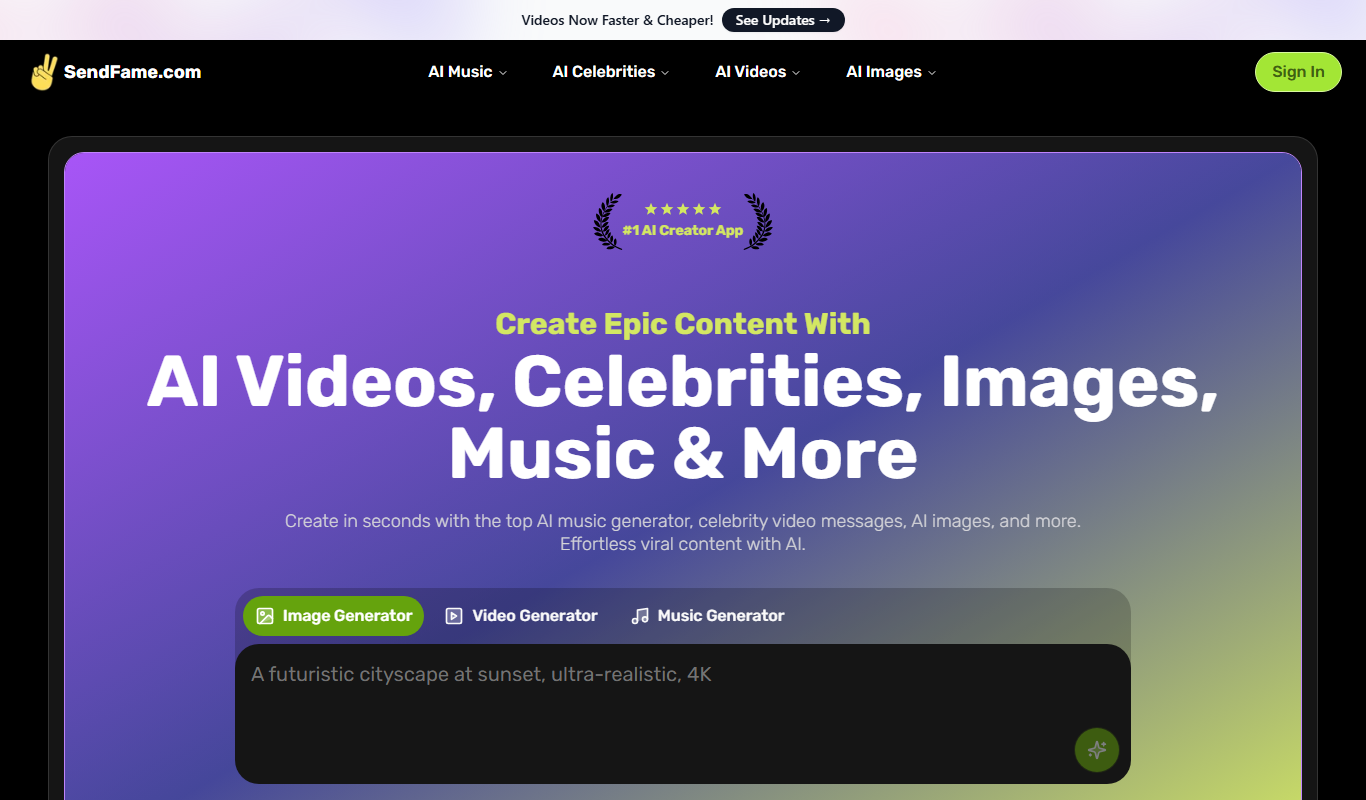This screenshot has width=1366, height=800.
Task: Switch to the Video Generator tab
Action: click(x=522, y=616)
